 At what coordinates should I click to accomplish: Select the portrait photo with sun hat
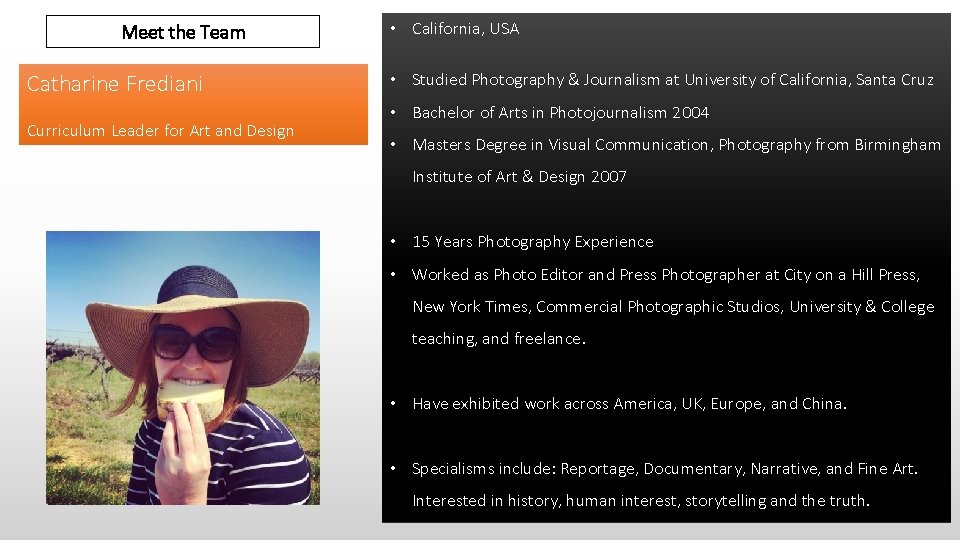[183, 368]
